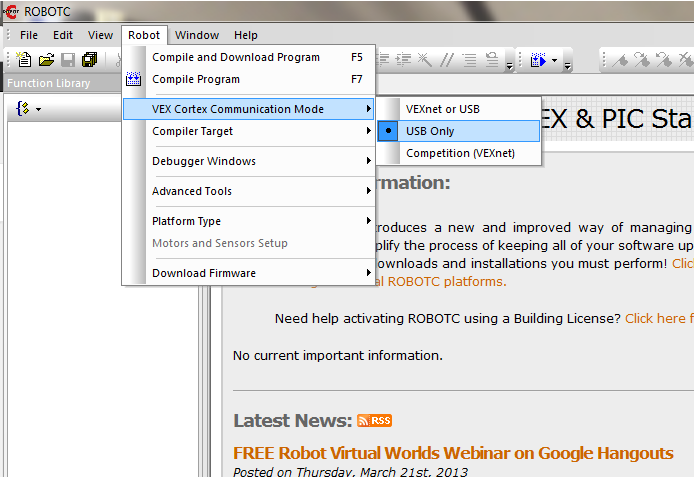Click the Save All icon
The width and height of the screenshot is (694, 477).
tap(89, 60)
